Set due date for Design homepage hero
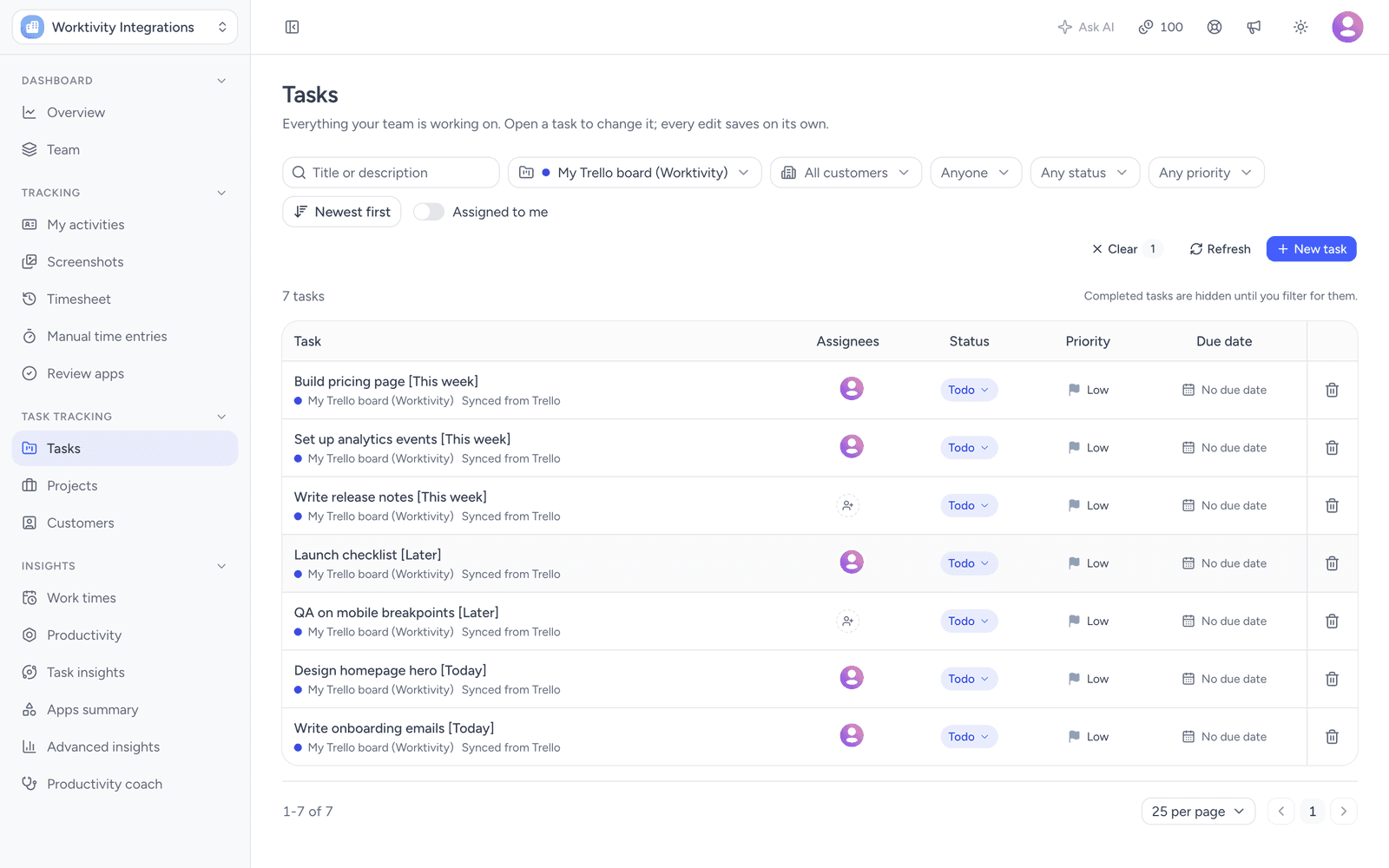This screenshot has width=1389, height=868. [x=1224, y=679]
